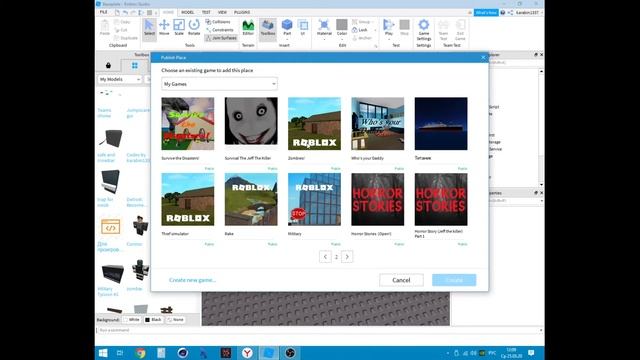Open the help question-mark icon
This screenshot has height=360, width=640.
coord(503,13)
